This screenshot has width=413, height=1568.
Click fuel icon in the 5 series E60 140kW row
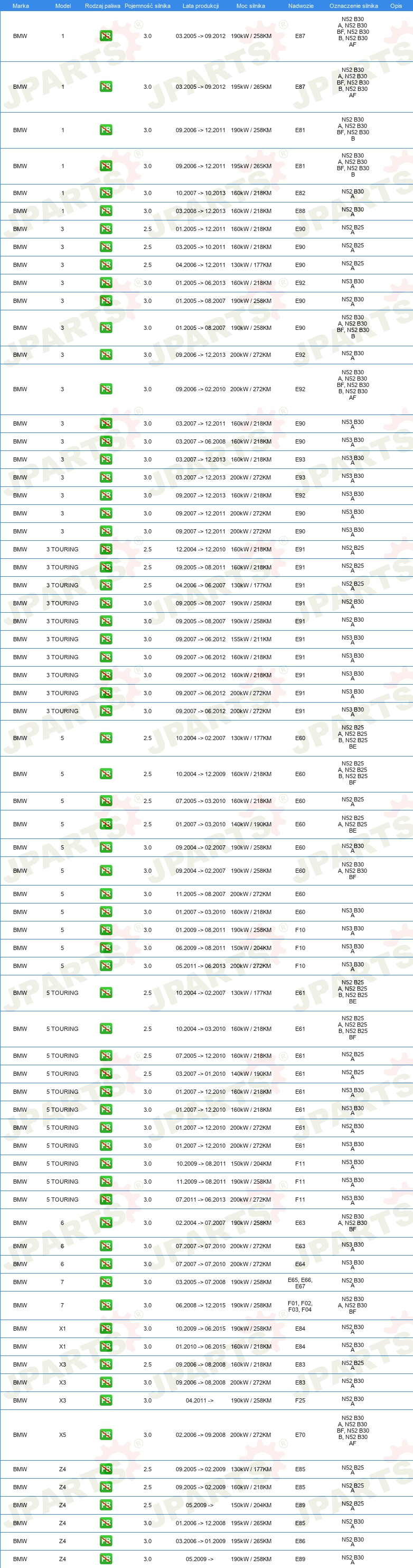tap(106, 824)
